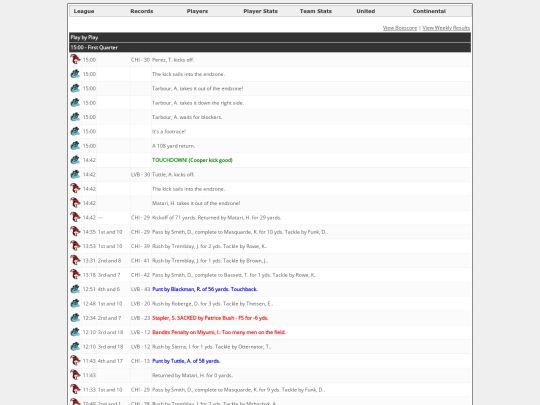Click team logo beside 'Tarbour, A. takes it out of the endzone'
Viewport: 540px width, 405px height.
pyautogui.click(x=75, y=88)
